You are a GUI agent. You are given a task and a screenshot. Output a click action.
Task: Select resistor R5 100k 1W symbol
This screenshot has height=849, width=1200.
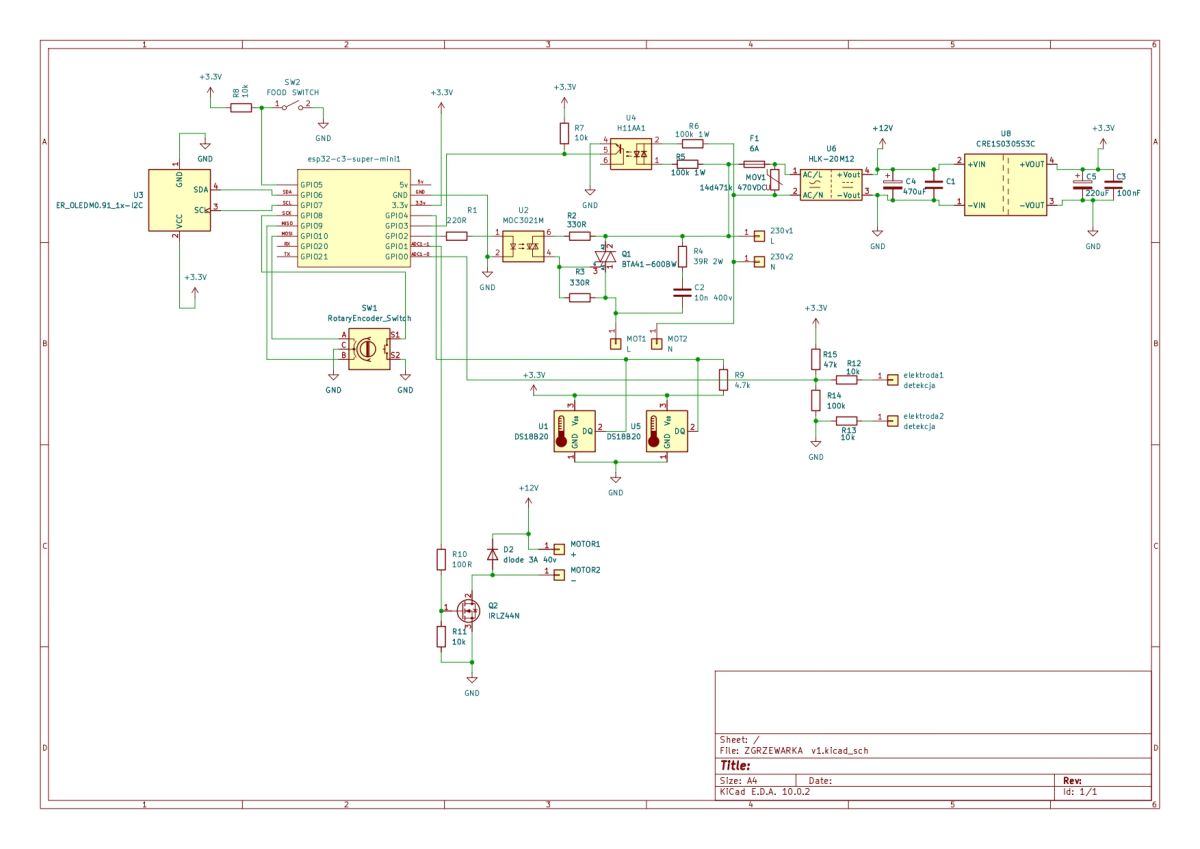687,163
